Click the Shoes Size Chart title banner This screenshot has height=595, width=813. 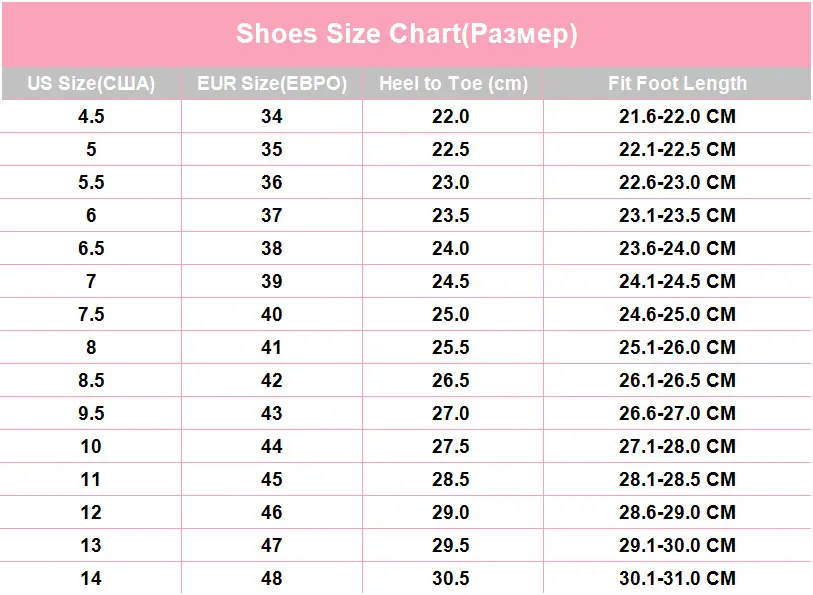point(406,34)
